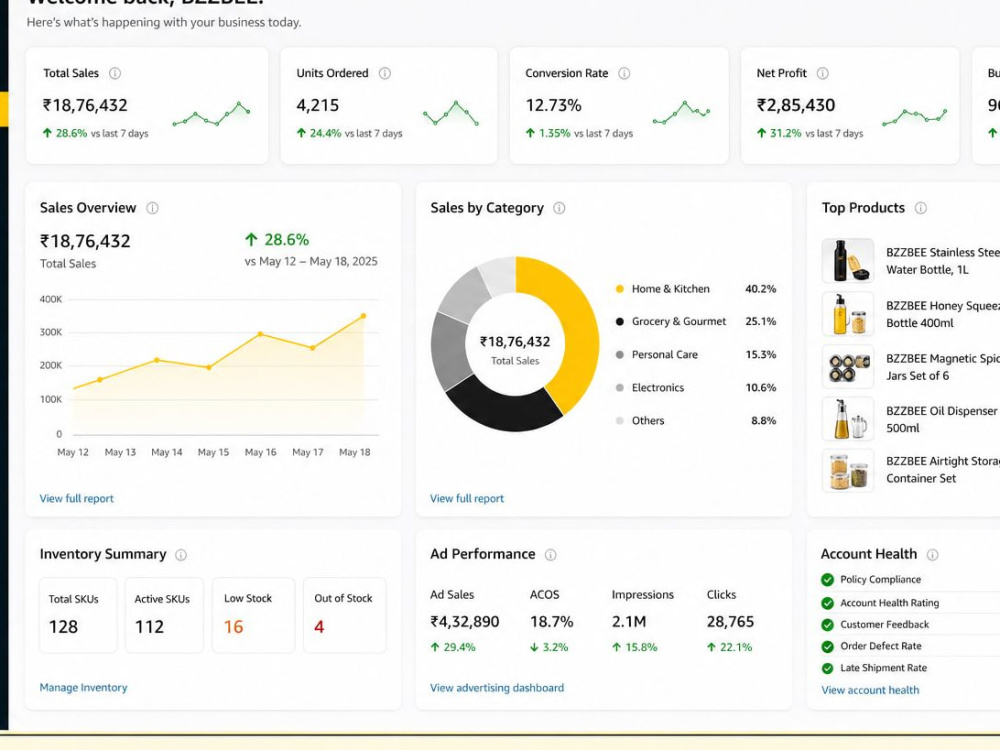This screenshot has height=750, width=1000.
Task: Open Conversion Rate info tooltip icon
Action: pyautogui.click(x=624, y=73)
